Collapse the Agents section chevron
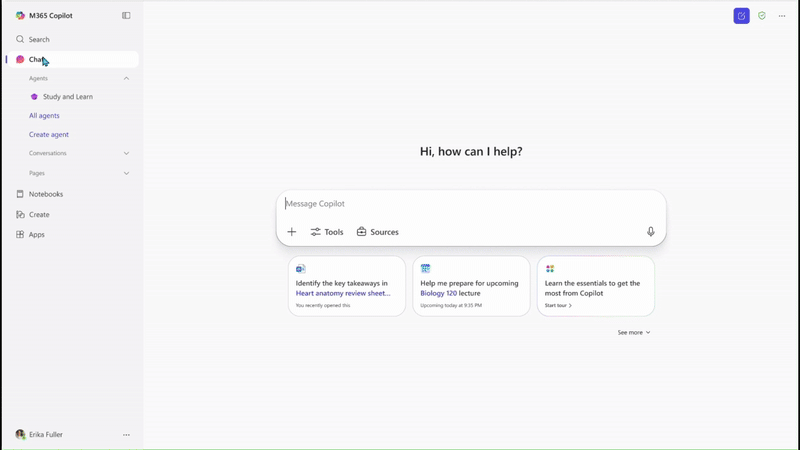Viewport: 800px width, 450px height. (126, 79)
